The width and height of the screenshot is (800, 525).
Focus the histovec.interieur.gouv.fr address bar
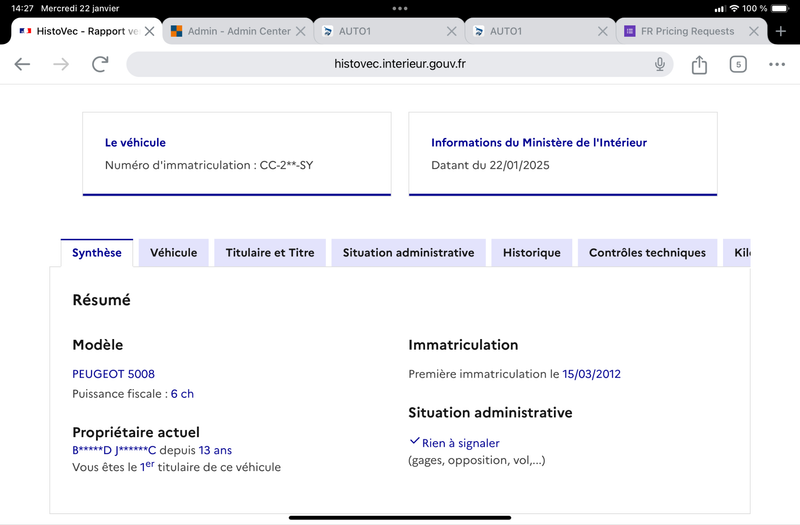(399, 64)
